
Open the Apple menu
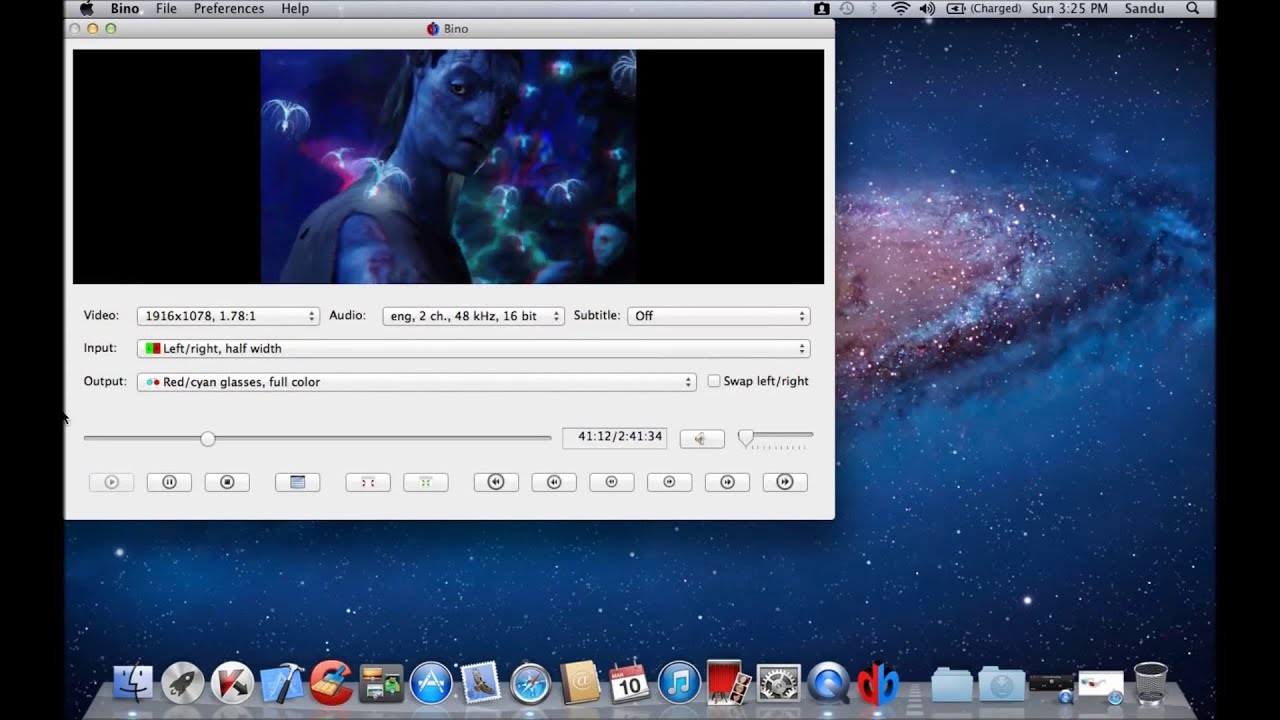pyautogui.click(x=87, y=8)
